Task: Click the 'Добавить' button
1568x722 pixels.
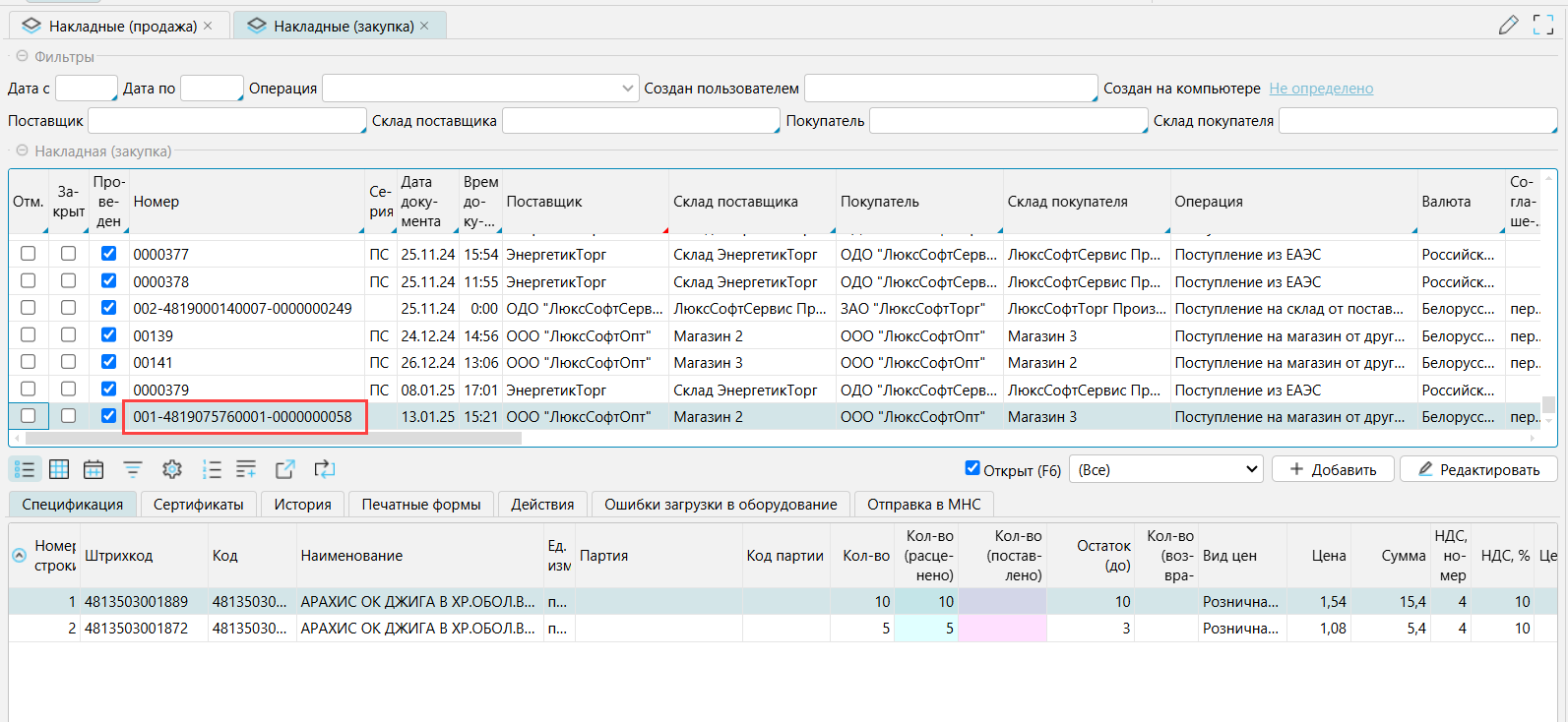Action: point(1333,470)
